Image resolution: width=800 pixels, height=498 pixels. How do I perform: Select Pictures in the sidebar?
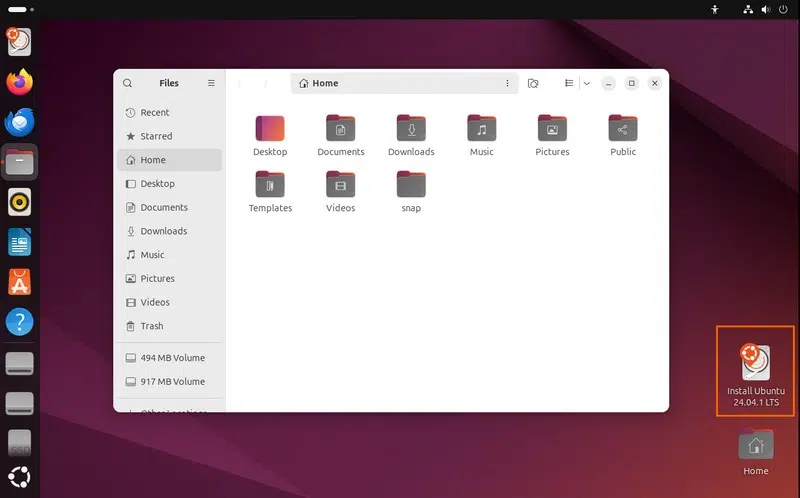(169, 279)
